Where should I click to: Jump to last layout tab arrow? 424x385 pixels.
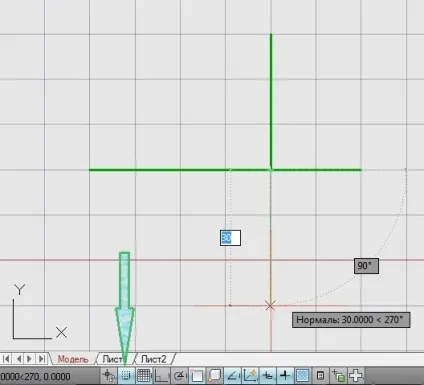click(x=42, y=359)
